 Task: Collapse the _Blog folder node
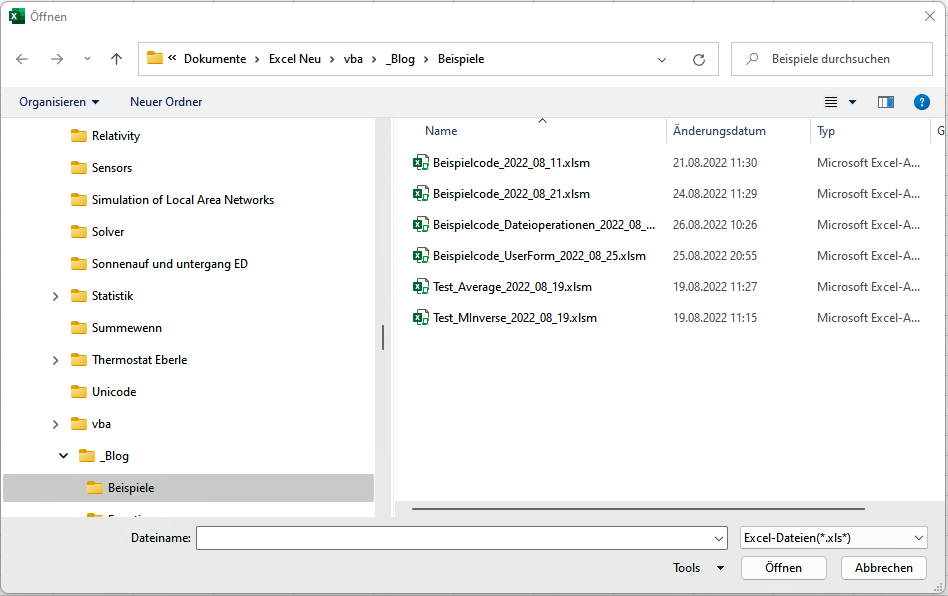click(63, 455)
